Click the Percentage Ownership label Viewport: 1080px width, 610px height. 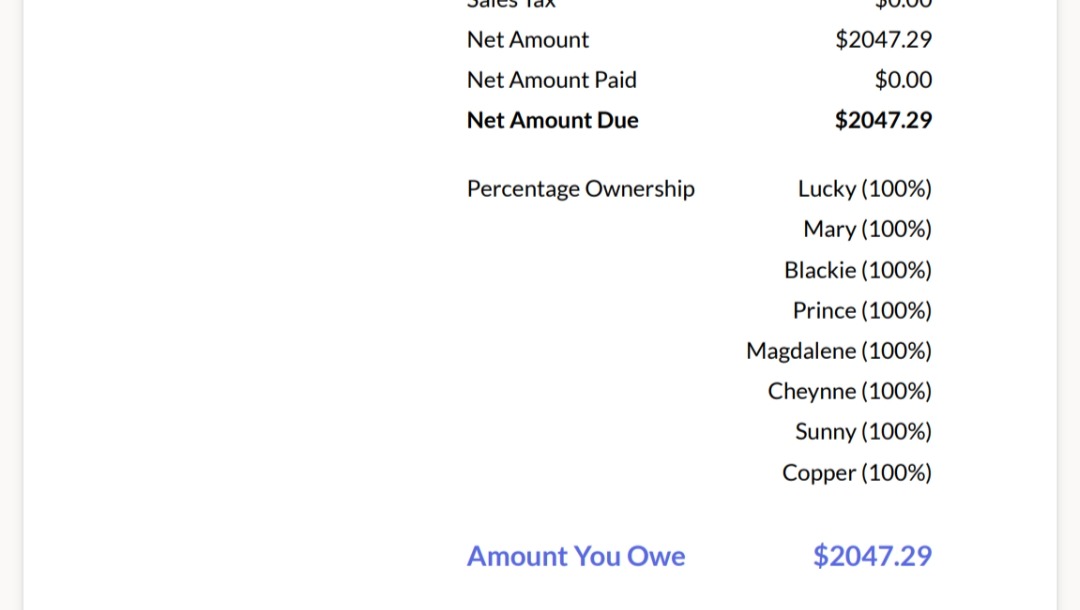click(x=581, y=189)
